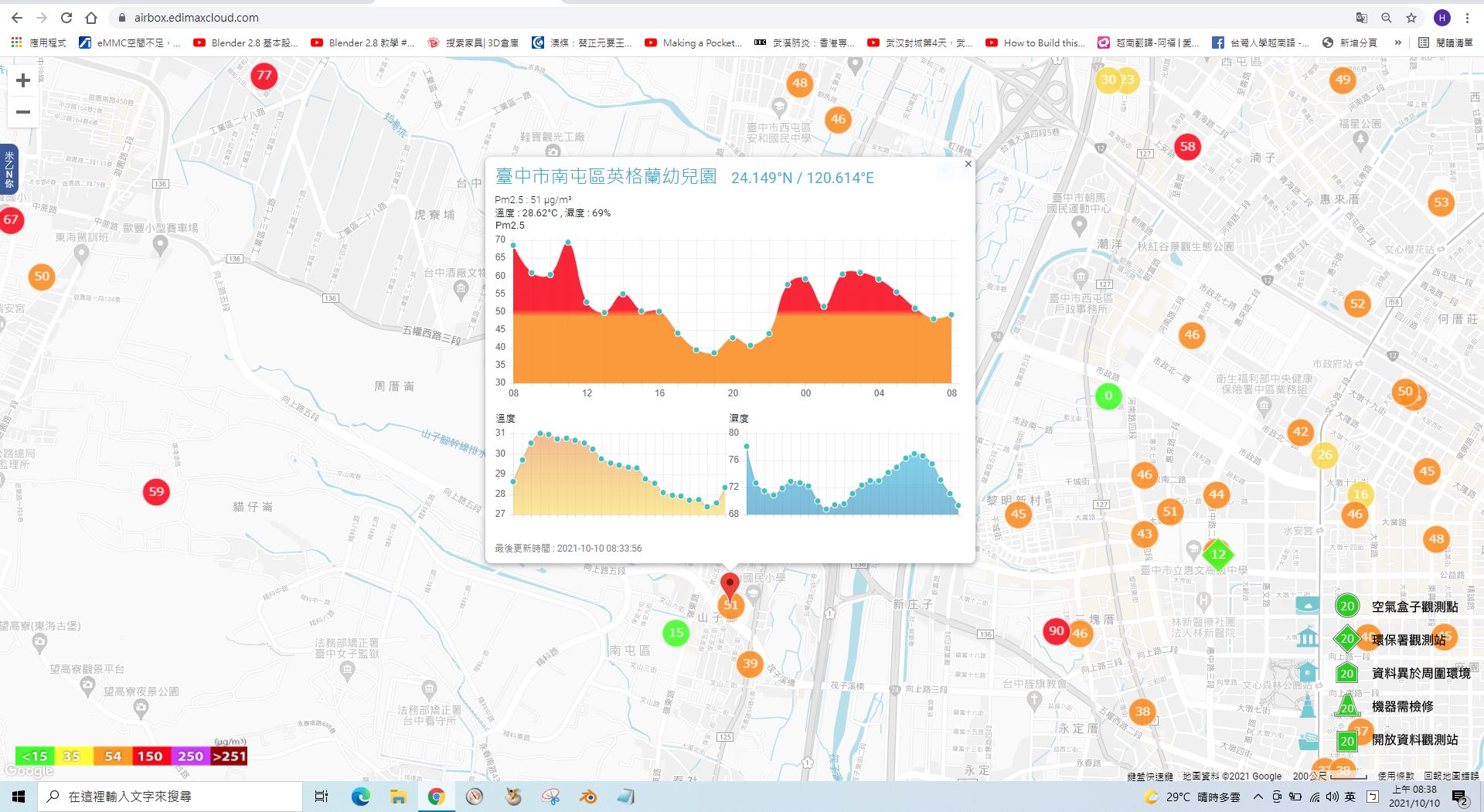Open Chrome three-dot menu
The height and width of the screenshot is (812, 1484).
pyautogui.click(x=1467, y=18)
